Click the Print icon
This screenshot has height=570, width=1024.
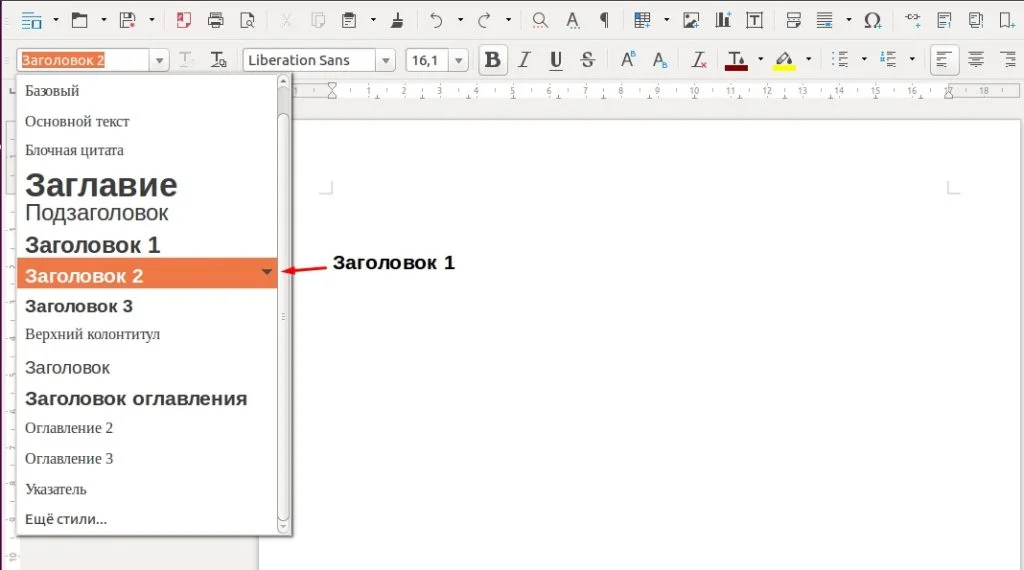click(216, 20)
